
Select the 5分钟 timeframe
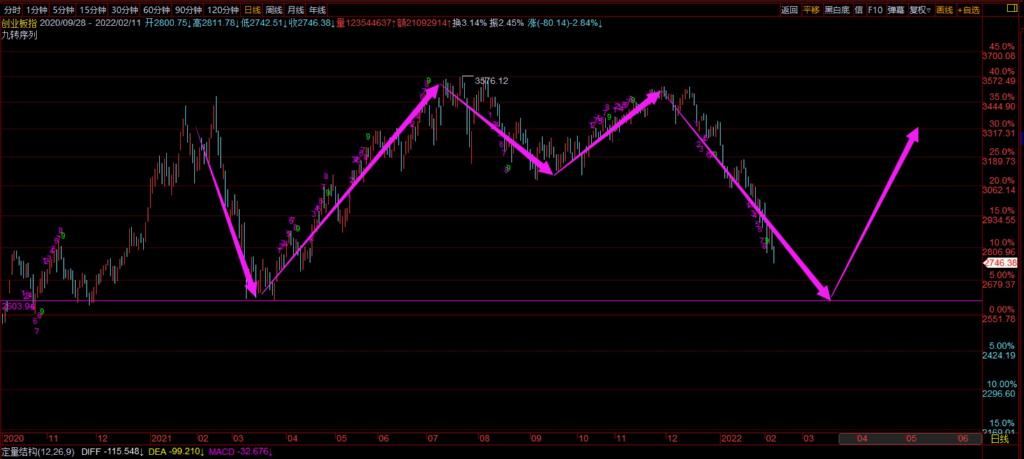[63, 9]
